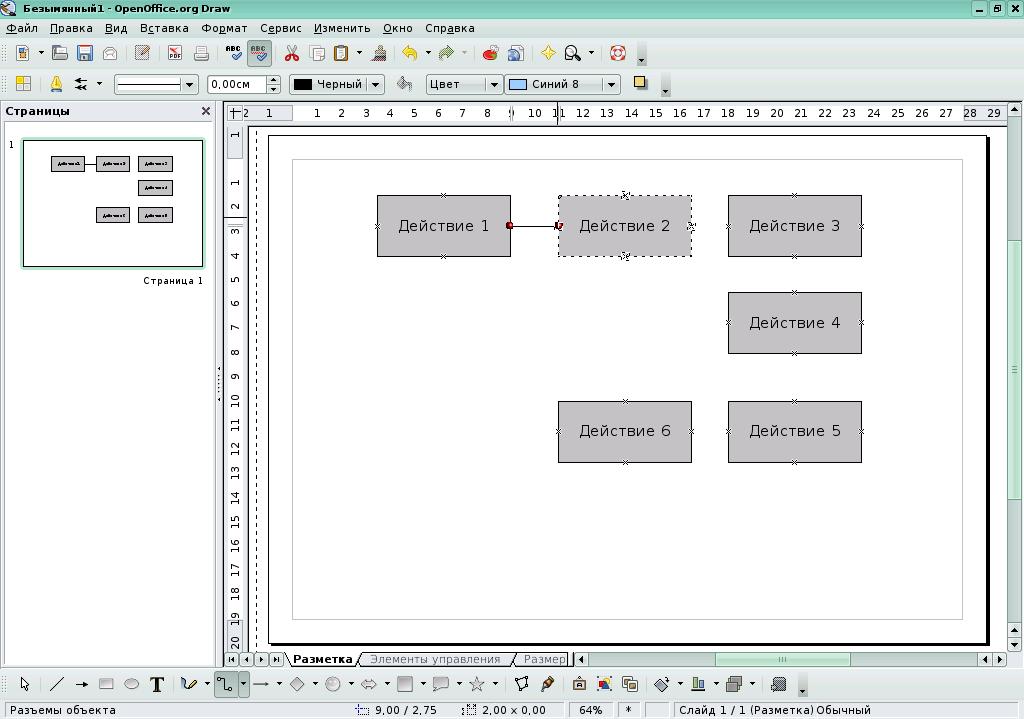The width and height of the screenshot is (1024, 719).
Task: Open Fontwork Gallery icon
Action: coord(579,684)
